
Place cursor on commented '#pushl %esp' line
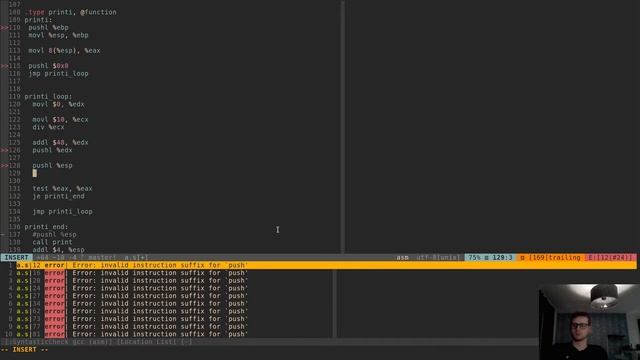tap(54, 235)
